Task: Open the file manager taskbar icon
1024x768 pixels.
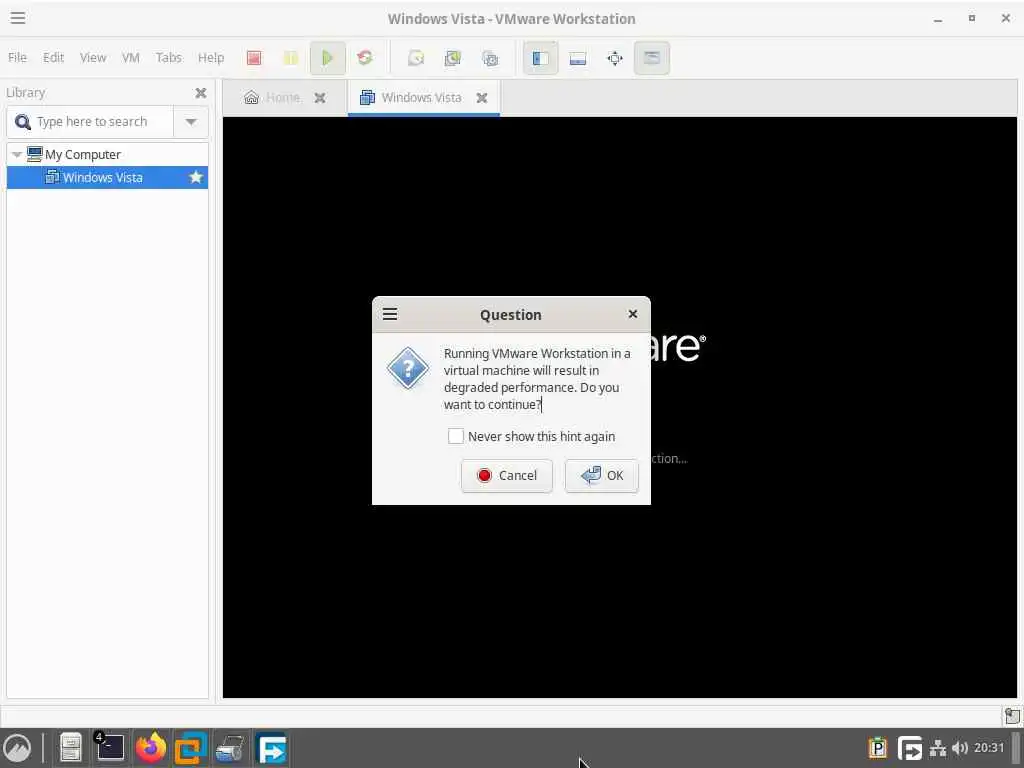Action: click(x=71, y=748)
